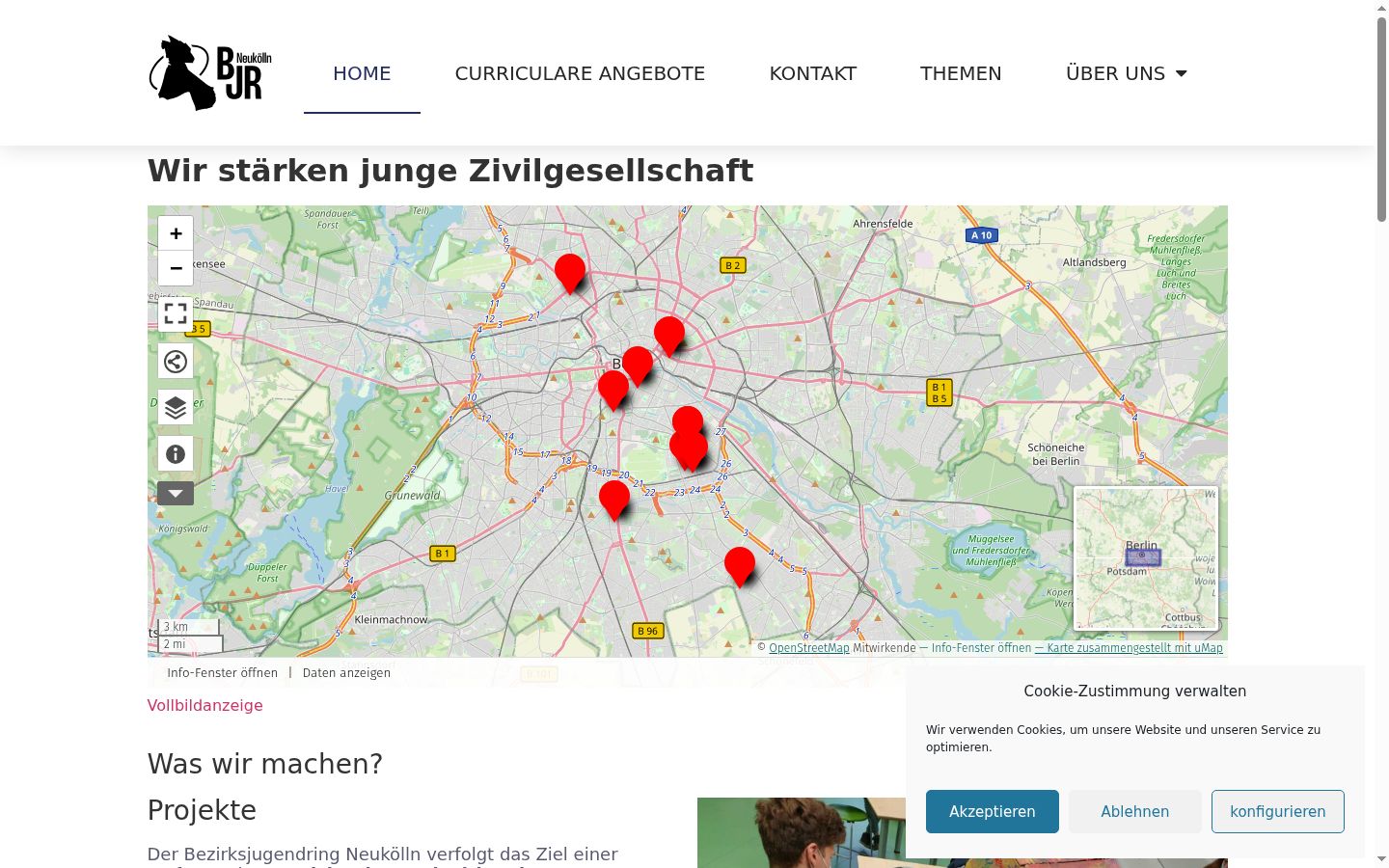Viewport: 1389px width, 868px height.
Task: Click the Berlin minimap overview
Action: click(1146, 558)
